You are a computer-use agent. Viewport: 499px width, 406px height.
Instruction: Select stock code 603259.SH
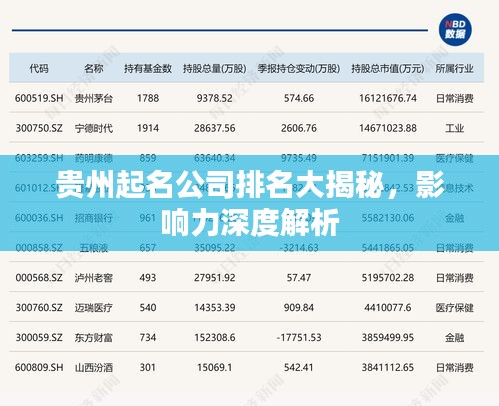(39, 158)
